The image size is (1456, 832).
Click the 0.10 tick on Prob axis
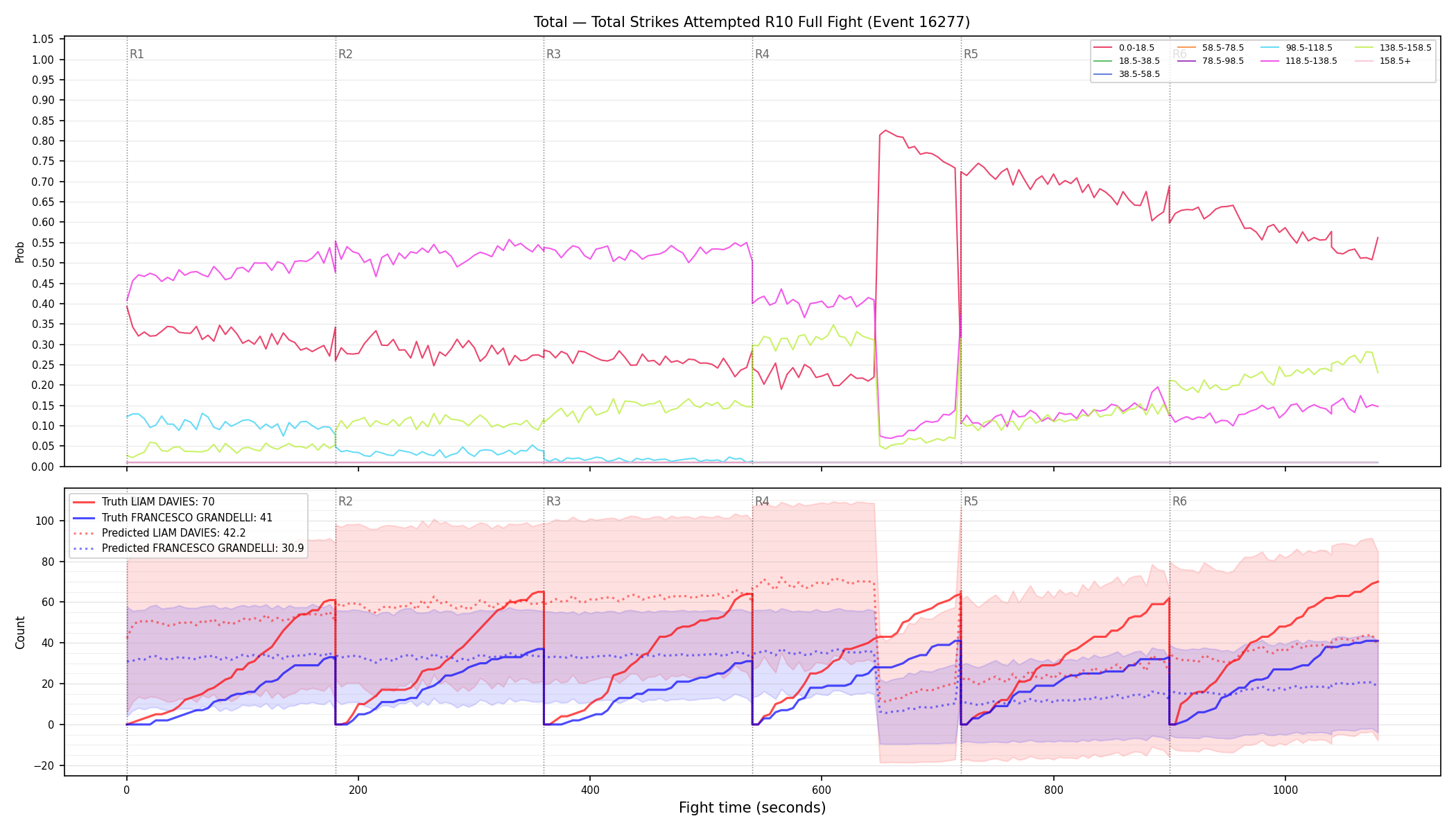click(43, 426)
